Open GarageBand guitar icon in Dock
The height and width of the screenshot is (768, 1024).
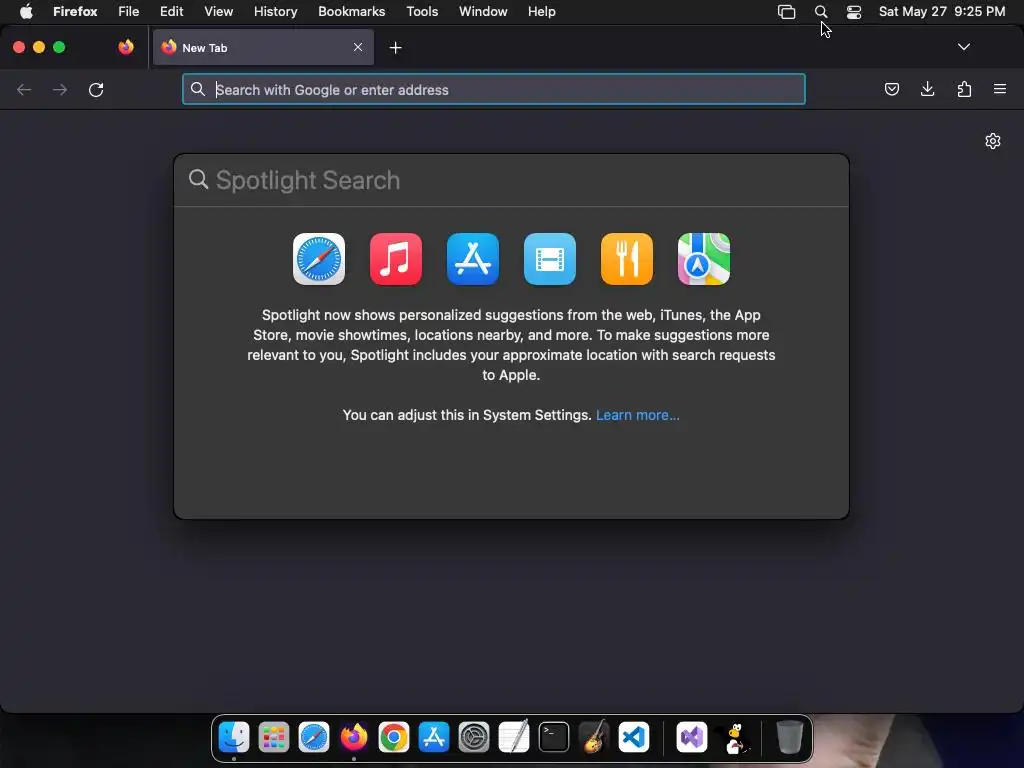click(x=594, y=737)
